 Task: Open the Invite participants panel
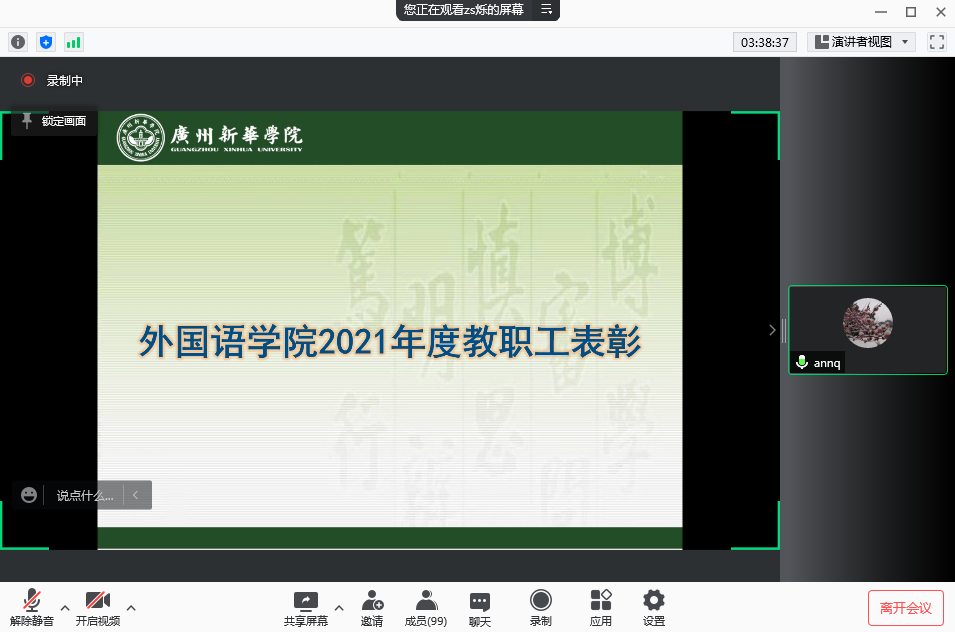[372, 607]
